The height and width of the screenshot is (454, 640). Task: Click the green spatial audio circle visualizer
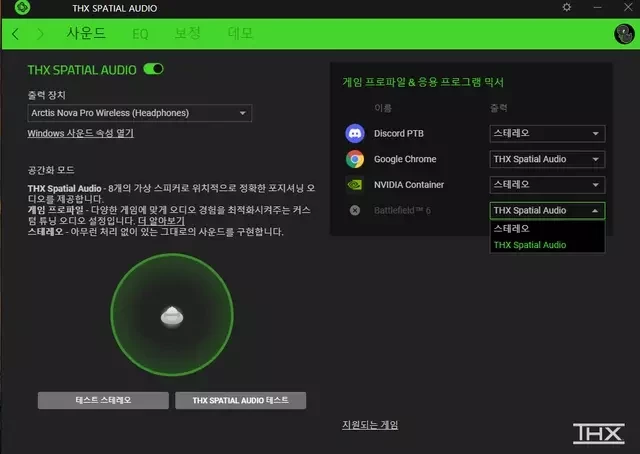point(172,314)
